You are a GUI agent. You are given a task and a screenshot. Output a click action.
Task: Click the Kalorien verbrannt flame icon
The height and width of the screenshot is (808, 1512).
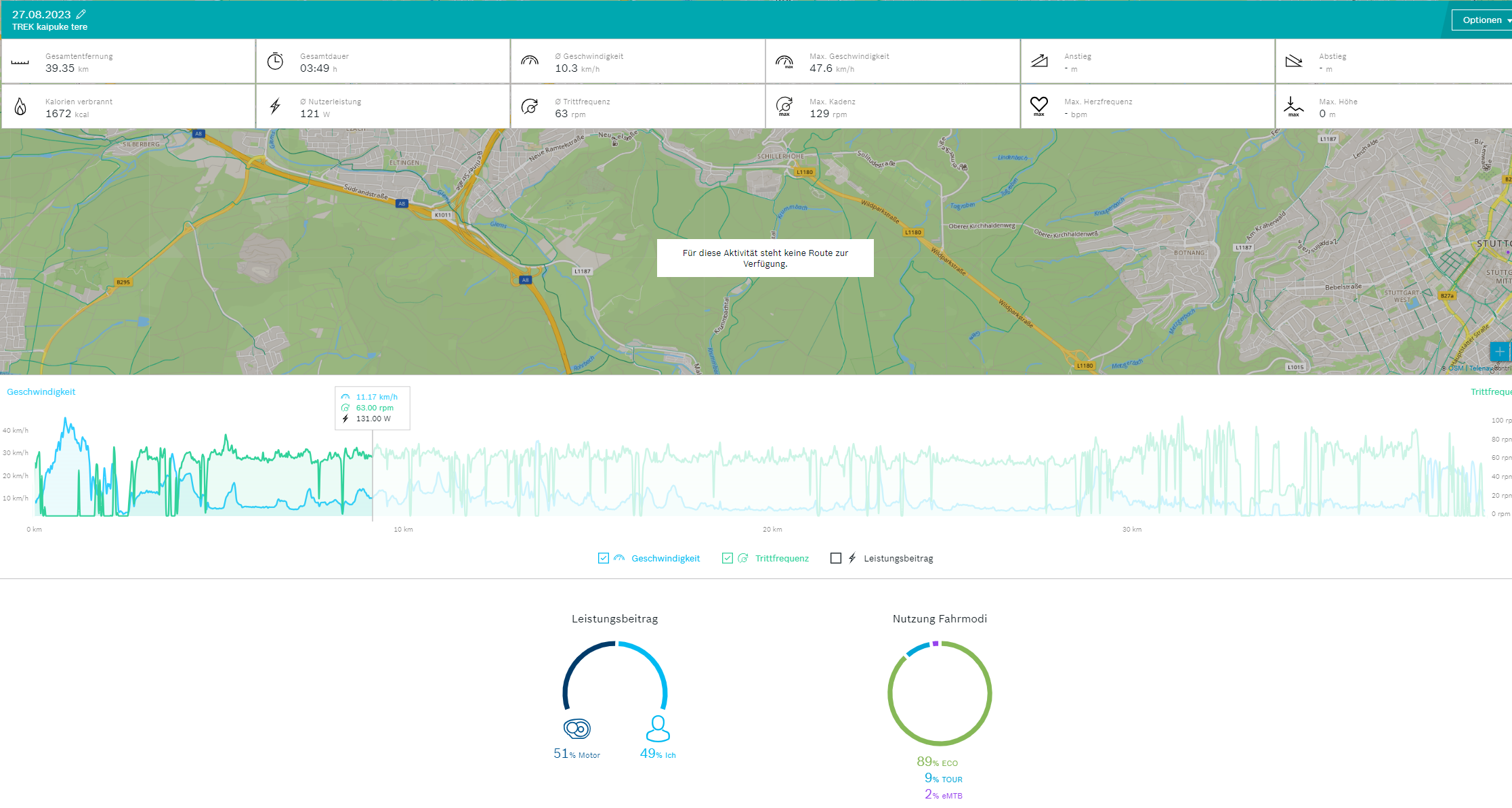20,106
